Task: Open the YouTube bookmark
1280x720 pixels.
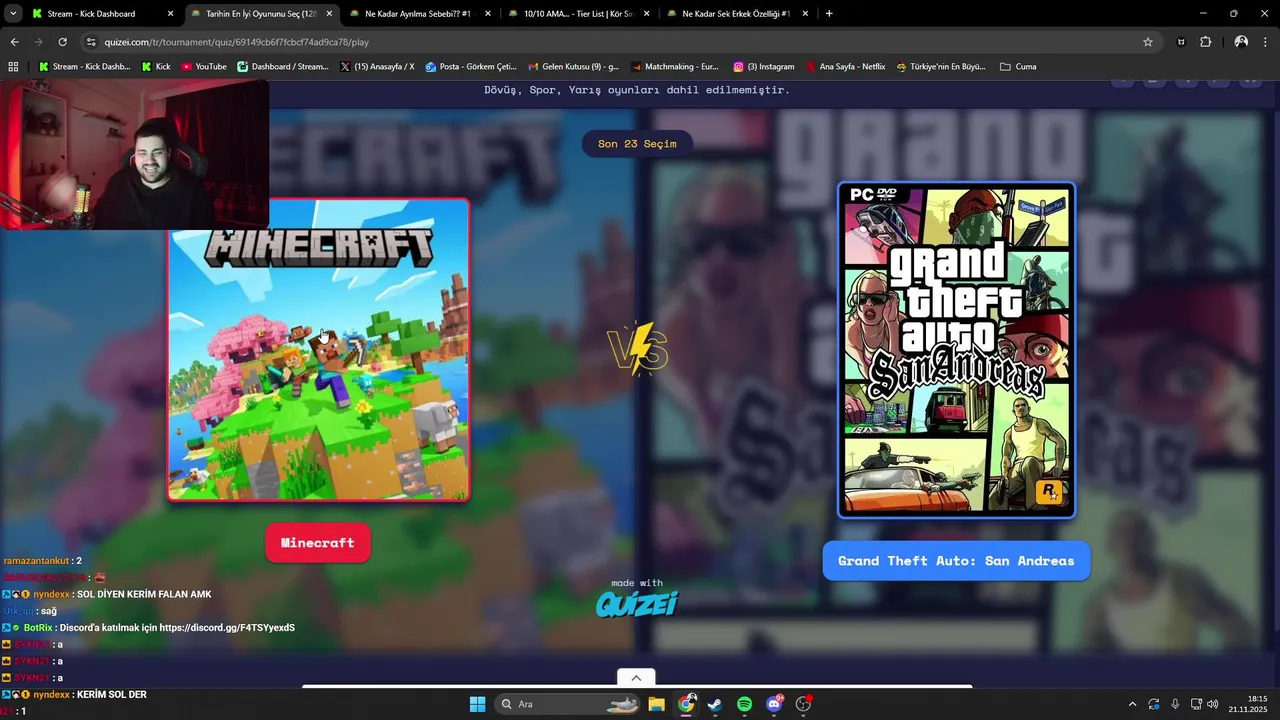Action: tap(204, 67)
